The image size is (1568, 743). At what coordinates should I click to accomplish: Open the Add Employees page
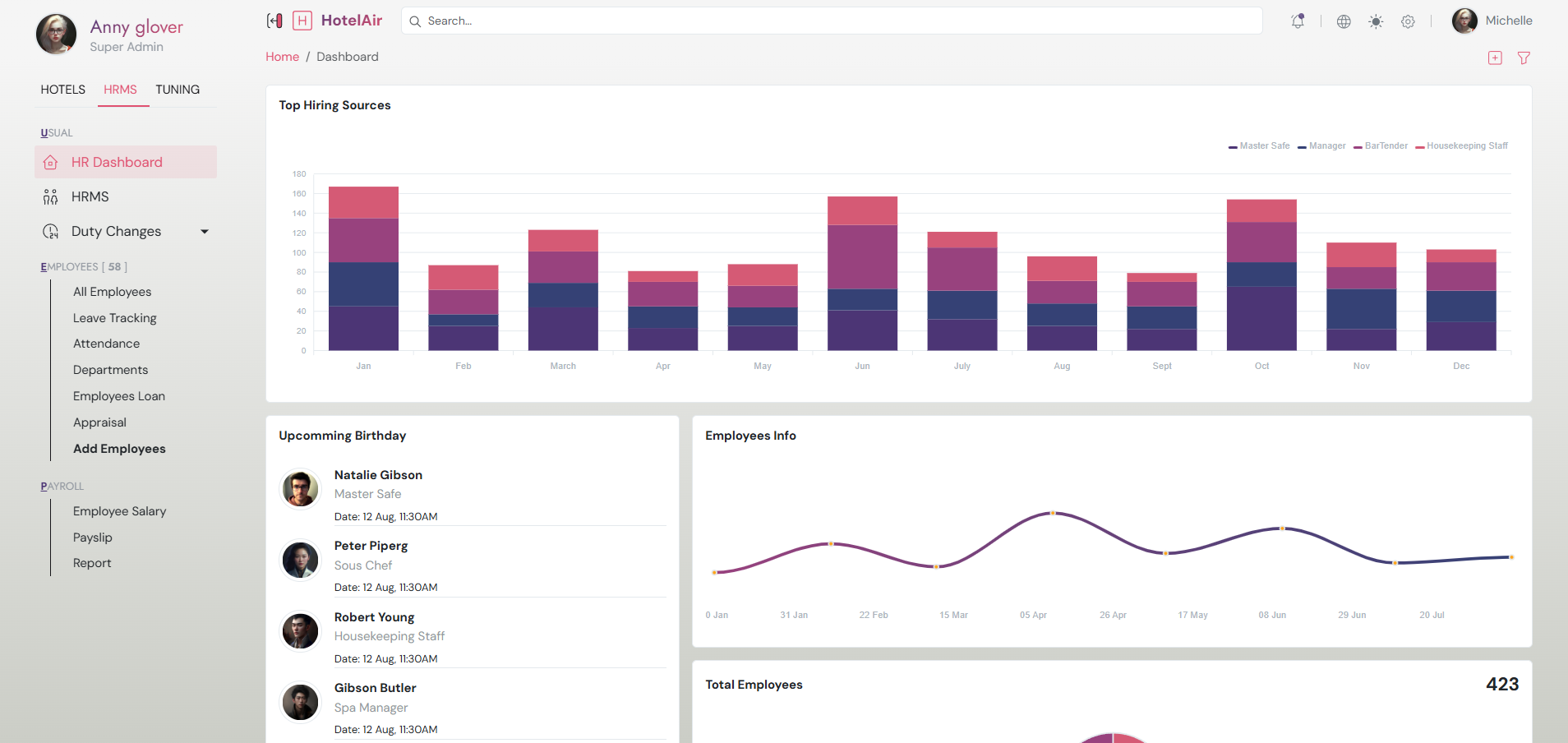(119, 449)
